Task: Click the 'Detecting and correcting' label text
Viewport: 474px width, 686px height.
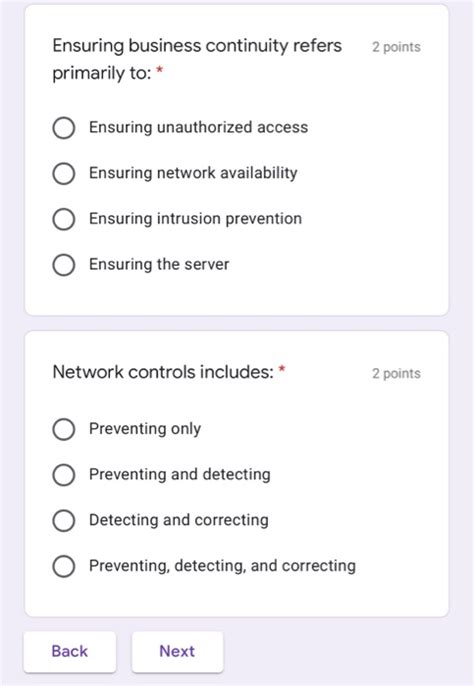Action: click(x=179, y=520)
